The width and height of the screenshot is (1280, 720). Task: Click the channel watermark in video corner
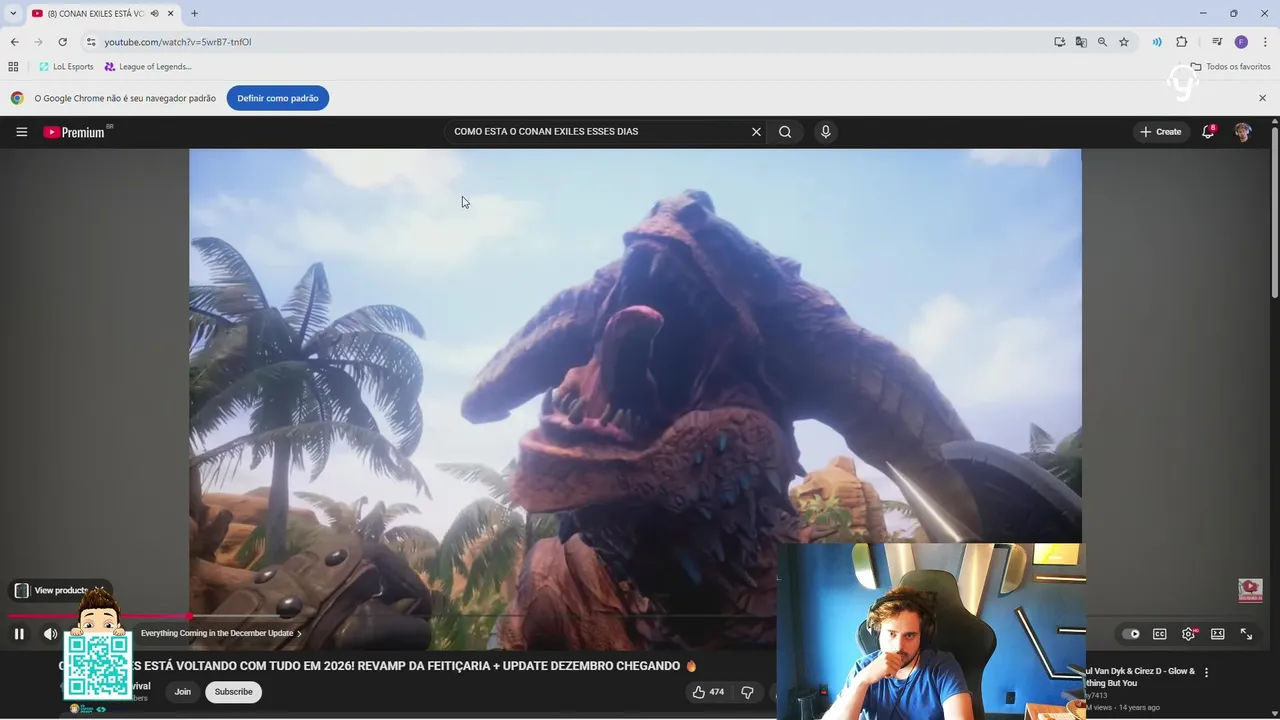pyautogui.click(x=1250, y=590)
